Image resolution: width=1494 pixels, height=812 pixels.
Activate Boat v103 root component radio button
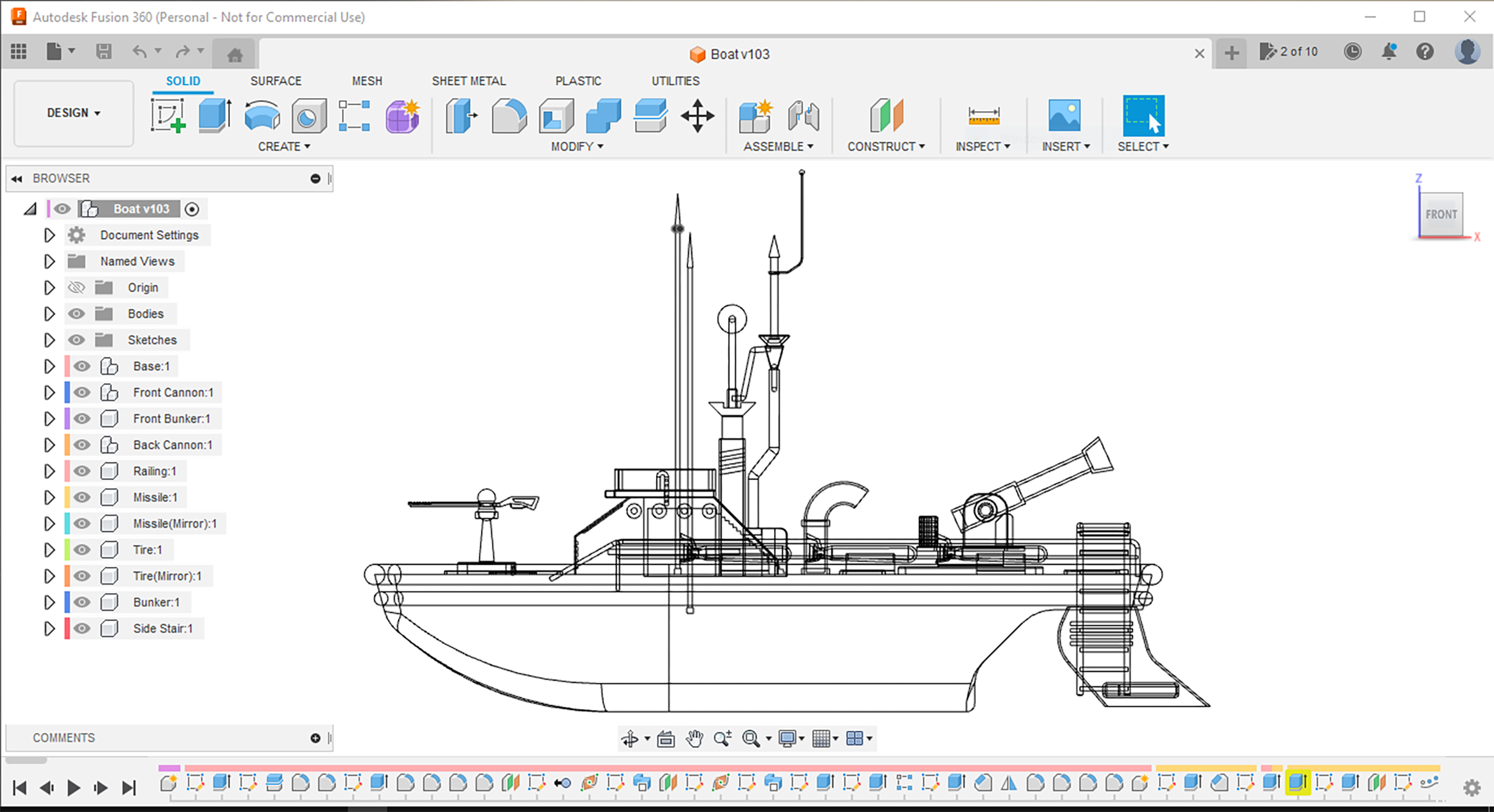[x=192, y=209]
